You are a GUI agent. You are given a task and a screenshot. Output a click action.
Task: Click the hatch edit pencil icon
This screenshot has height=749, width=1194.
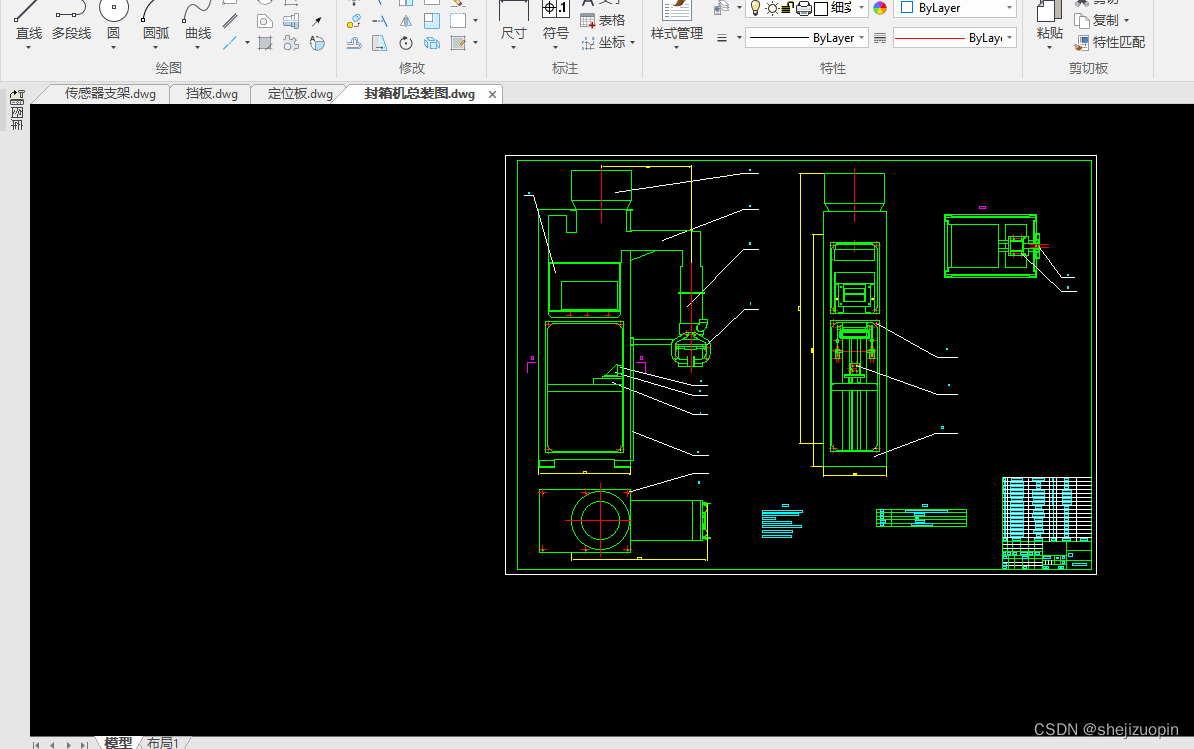coord(458,43)
